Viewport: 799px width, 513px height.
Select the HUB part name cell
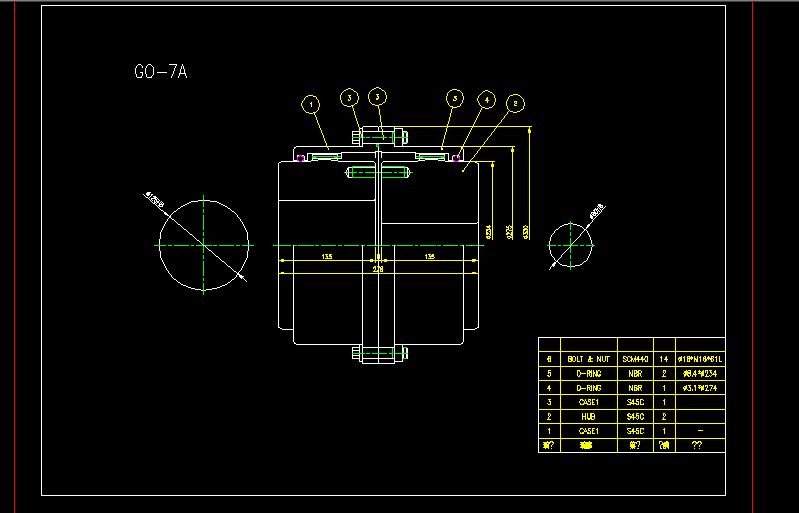589,416
